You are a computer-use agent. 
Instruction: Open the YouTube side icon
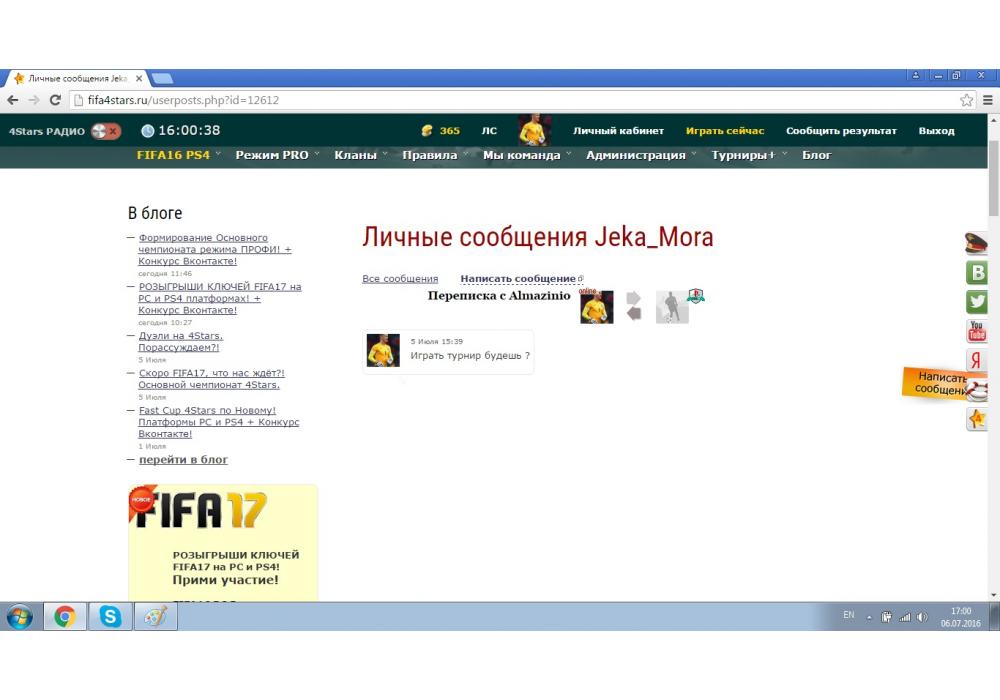(976, 331)
